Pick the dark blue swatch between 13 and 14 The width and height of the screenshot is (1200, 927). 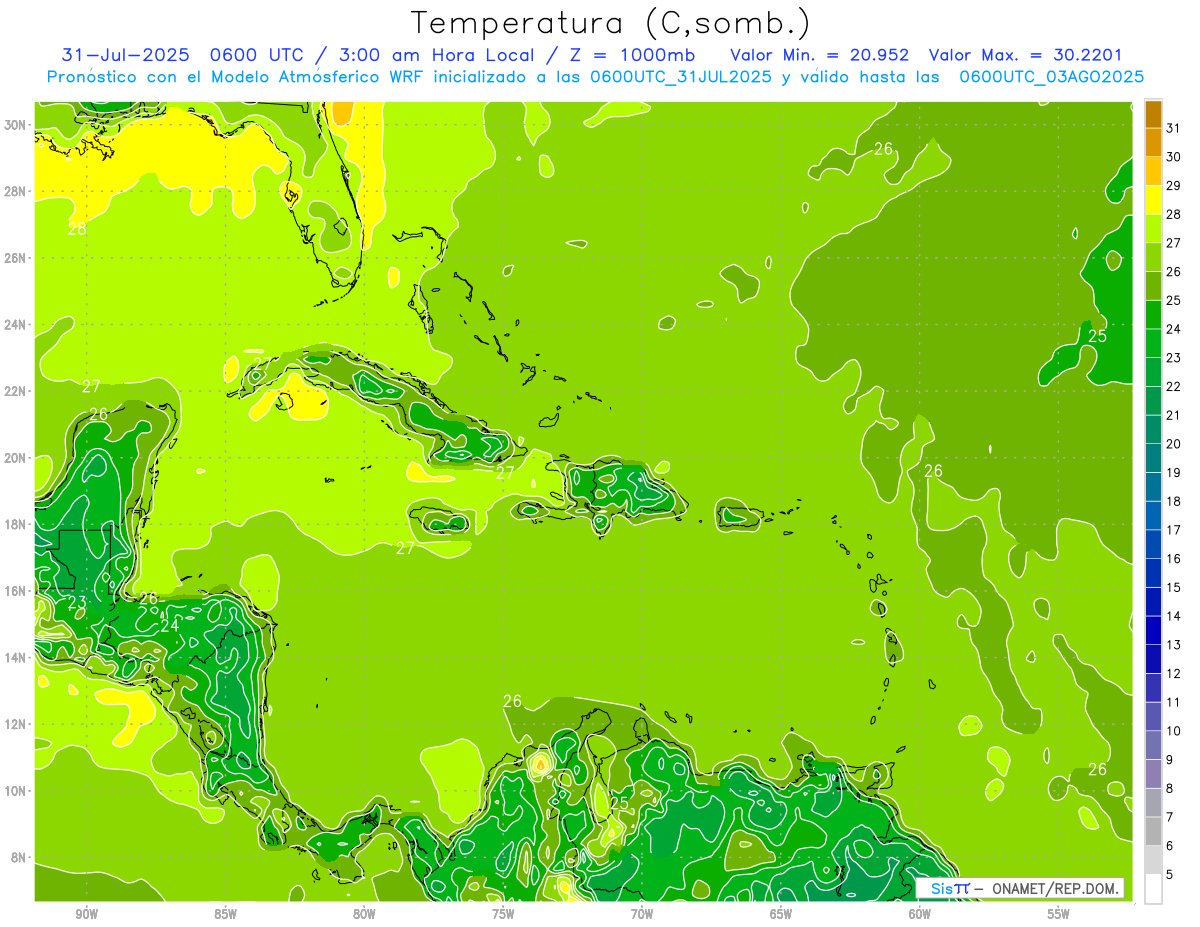click(1153, 630)
